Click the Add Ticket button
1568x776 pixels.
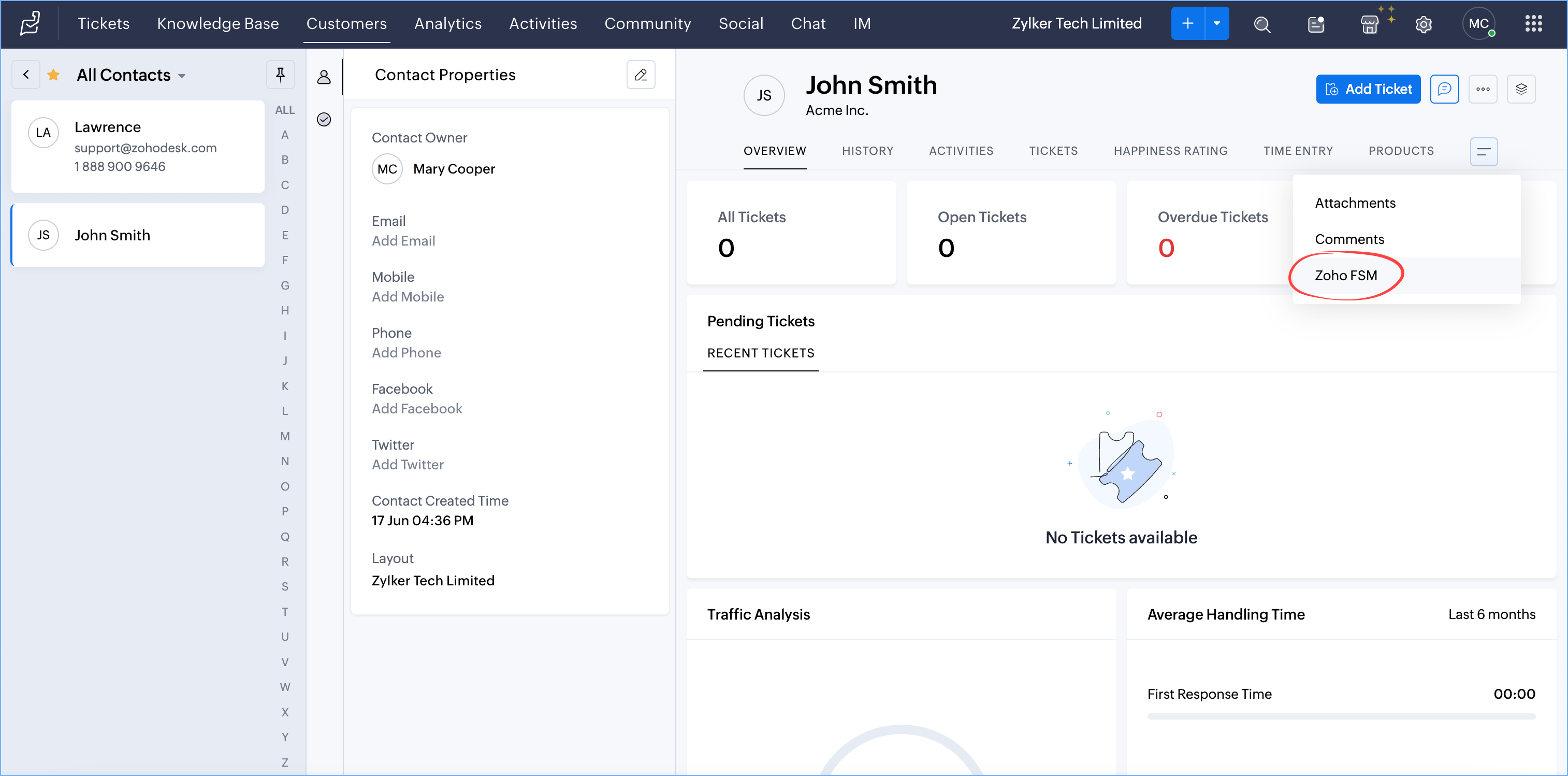pos(1368,89)
